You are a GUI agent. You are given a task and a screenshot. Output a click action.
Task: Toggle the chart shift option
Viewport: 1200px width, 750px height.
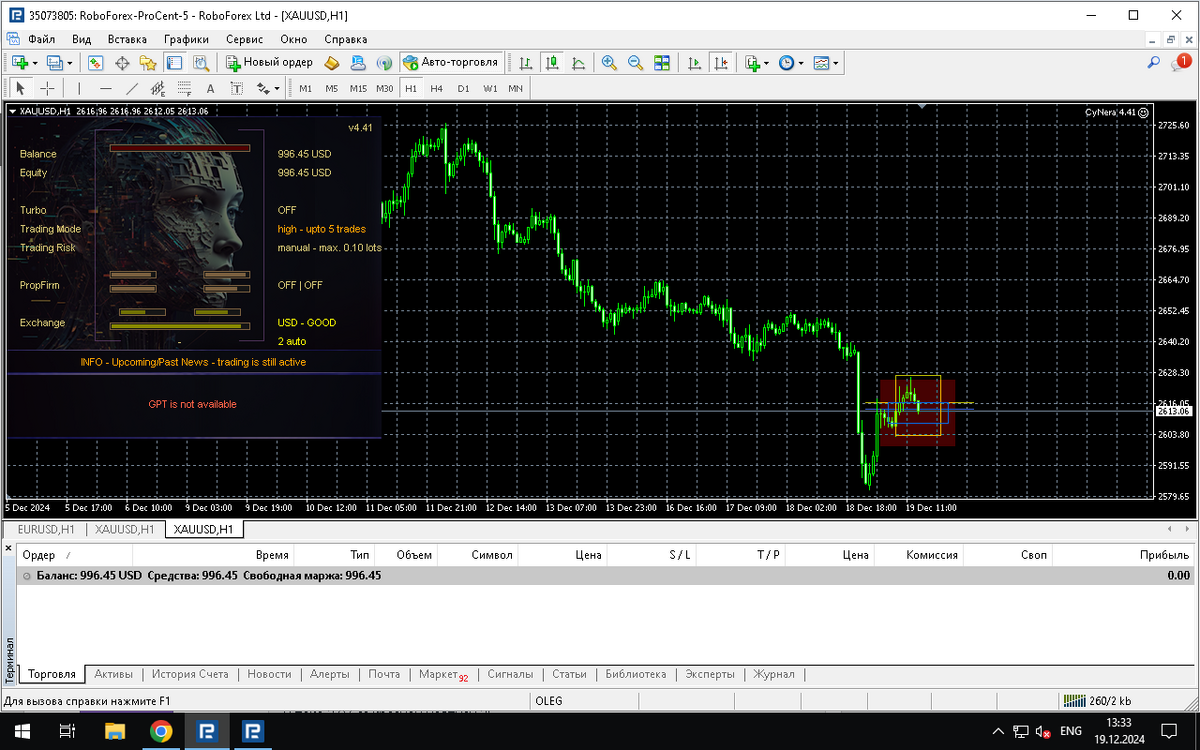click(x=720, y=62)
